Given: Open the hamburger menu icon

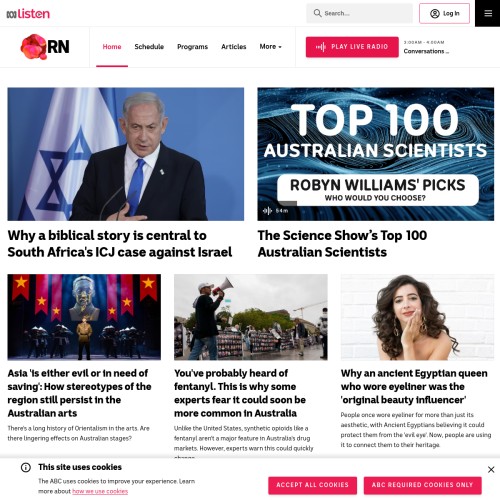Looking at the screenshot, I should point(488,13).
